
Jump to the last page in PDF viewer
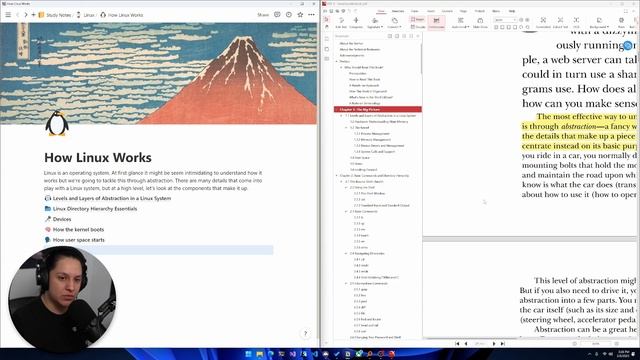click(x=502, y=344)
